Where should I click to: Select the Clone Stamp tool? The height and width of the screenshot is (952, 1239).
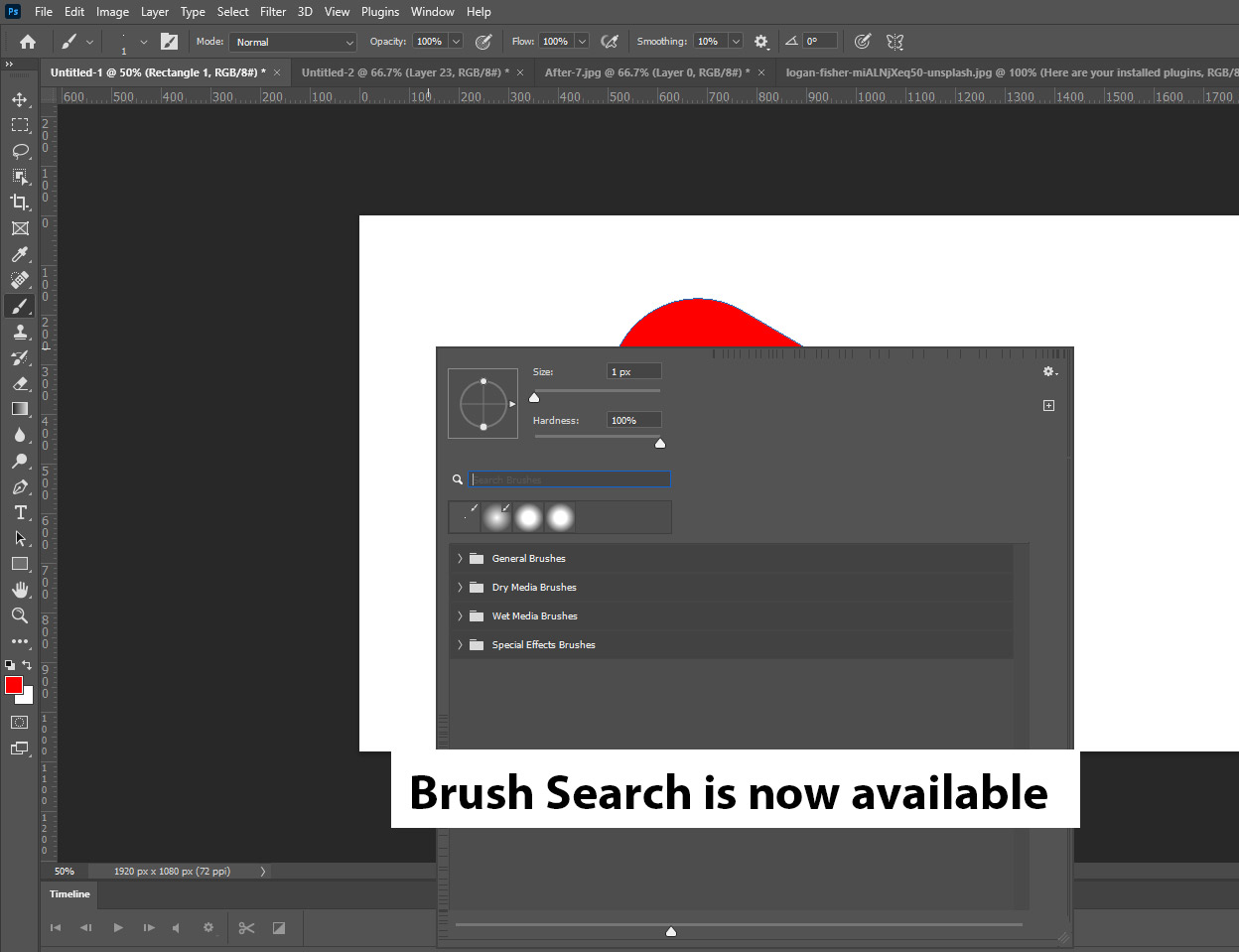(x=20, y=332)
